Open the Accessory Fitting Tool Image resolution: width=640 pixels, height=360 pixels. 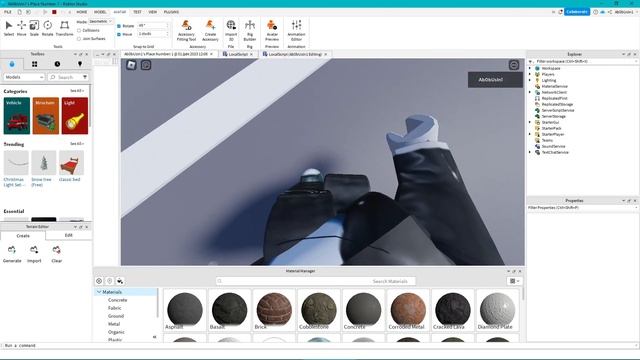tap(186, 30)
